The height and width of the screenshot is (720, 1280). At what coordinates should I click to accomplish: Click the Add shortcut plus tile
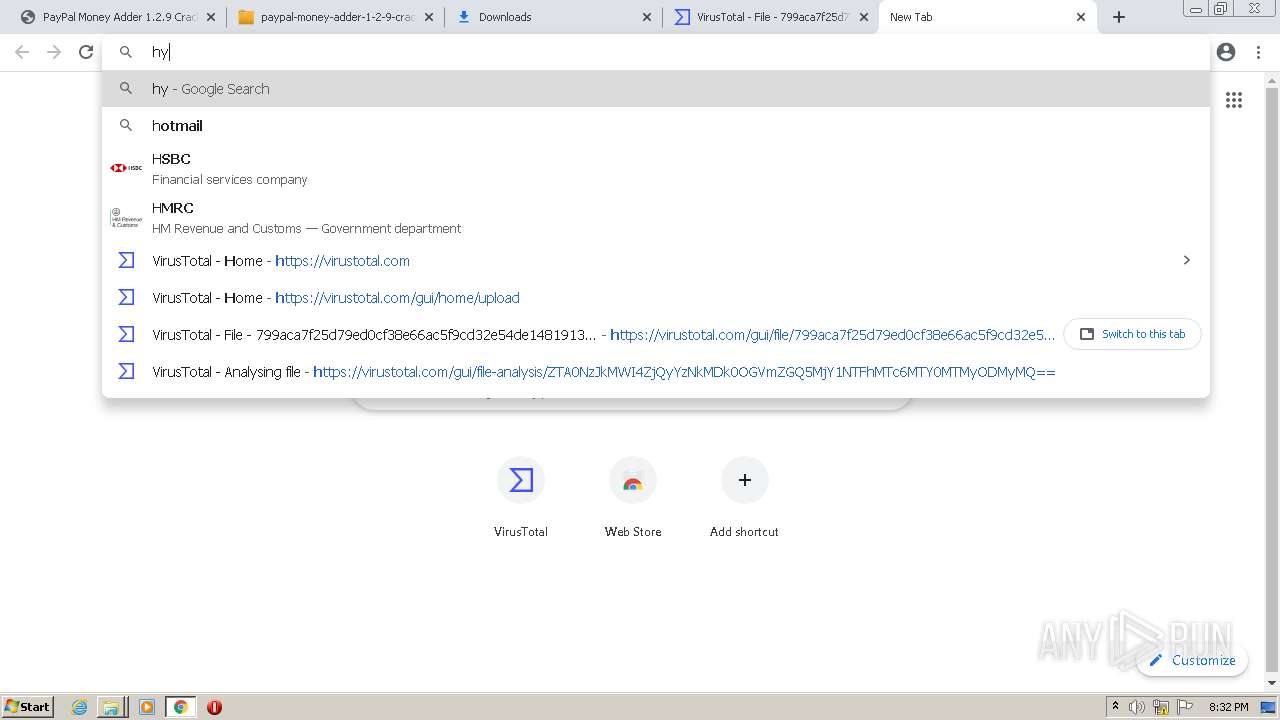coord(745,498)
